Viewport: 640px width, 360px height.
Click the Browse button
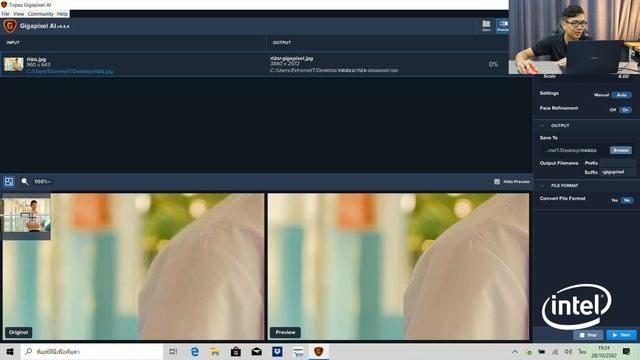point(620,150)
